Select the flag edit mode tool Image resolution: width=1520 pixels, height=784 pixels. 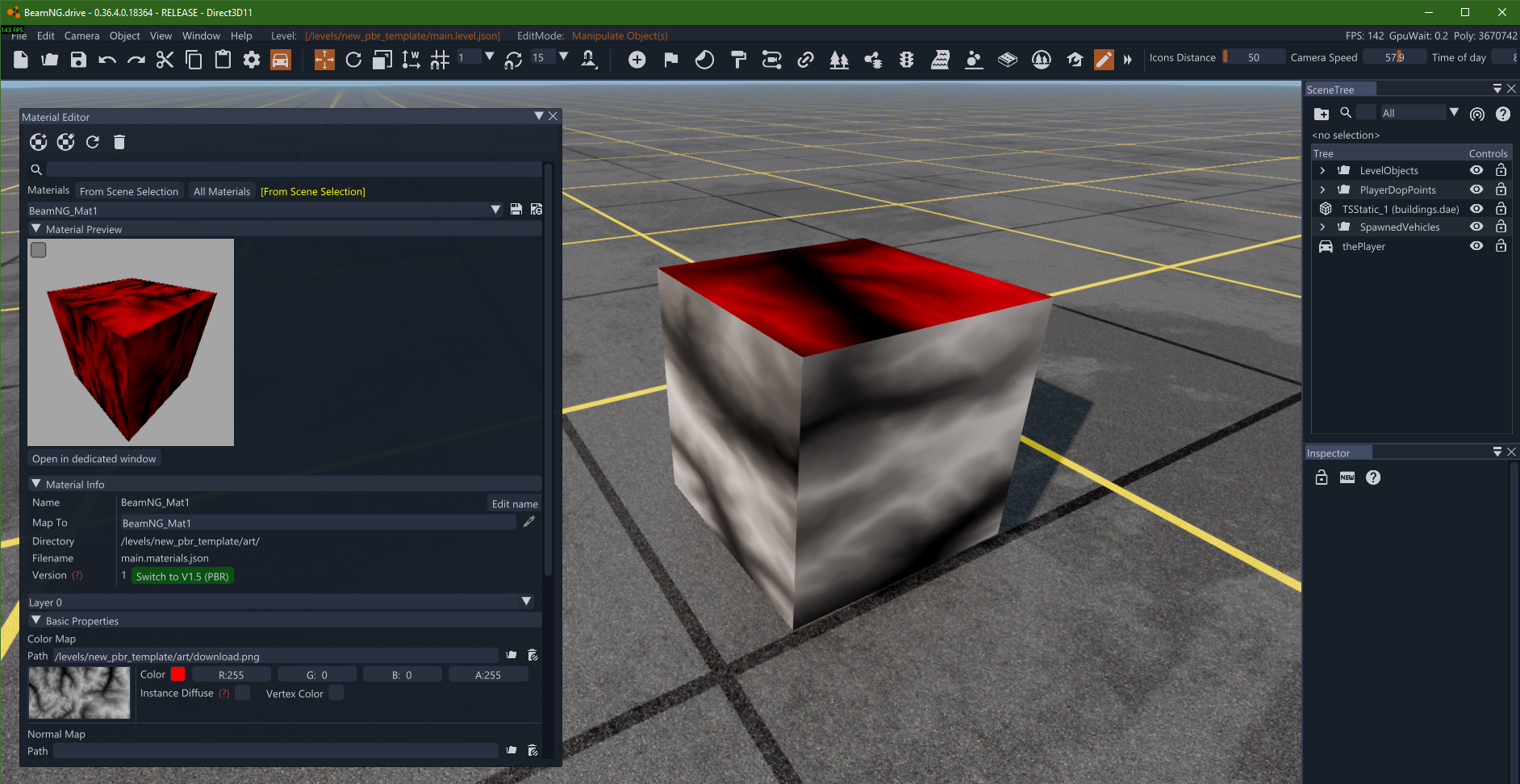coord(670,60)
